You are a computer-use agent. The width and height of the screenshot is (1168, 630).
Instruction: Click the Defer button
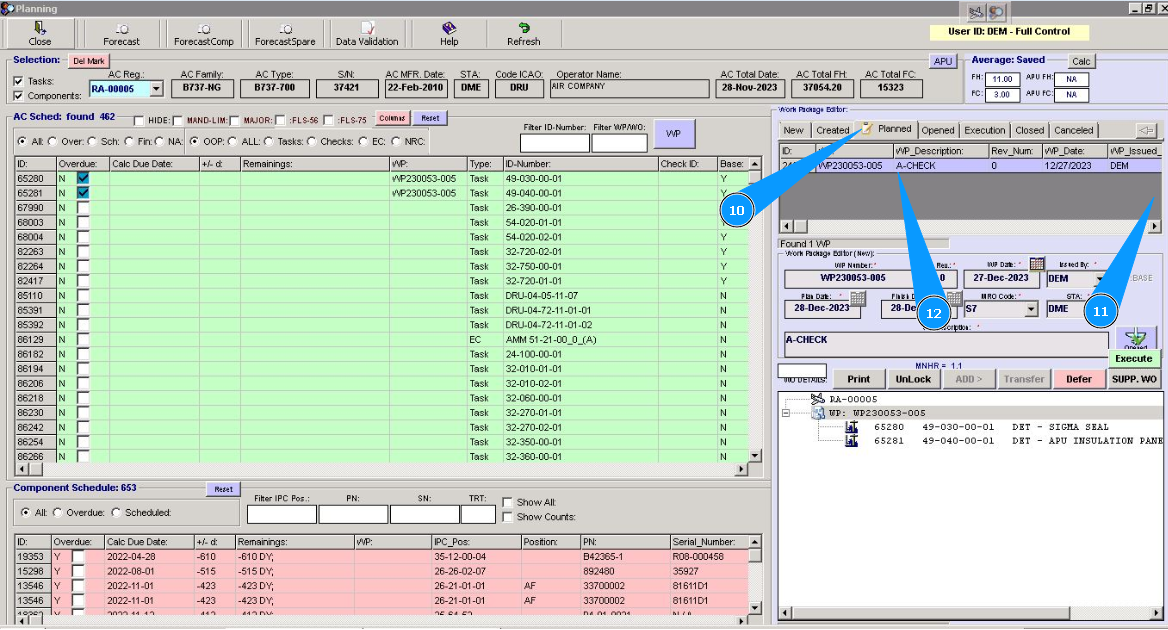point(1078,379)
